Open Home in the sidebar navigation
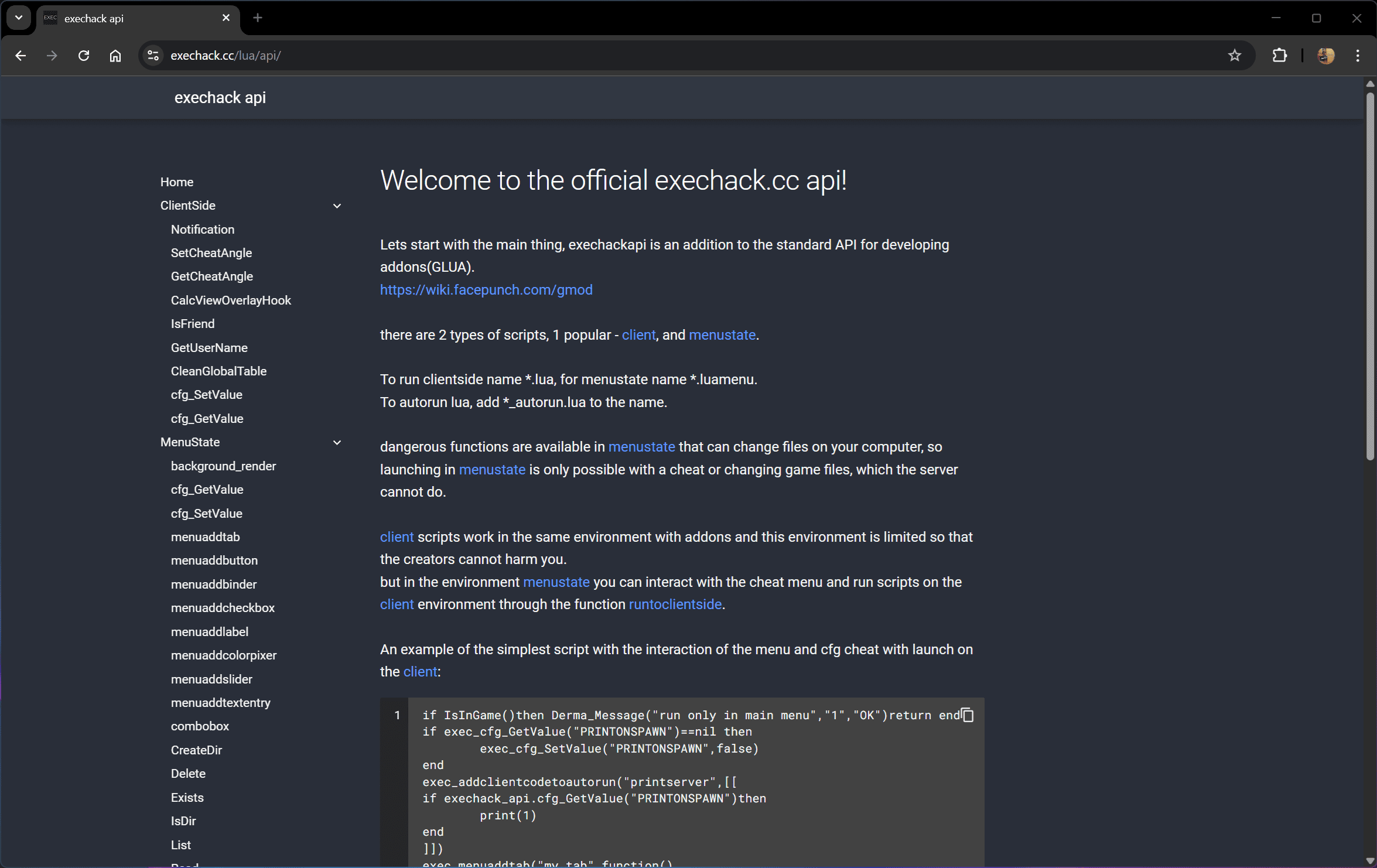This screenshot has height=868, width=1377. [x=176, y=182]
